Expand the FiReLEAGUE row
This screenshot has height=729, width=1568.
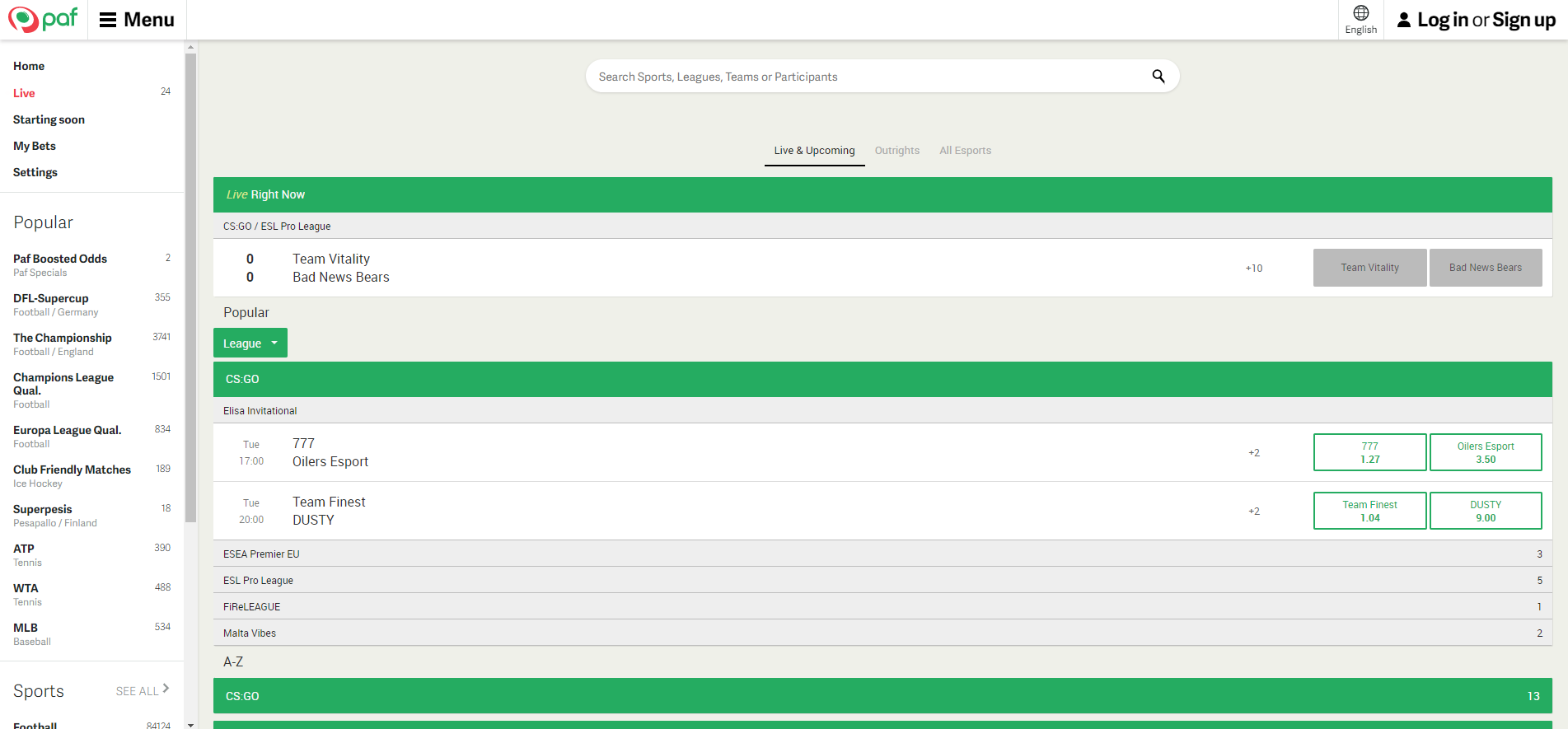coord(882,606)
